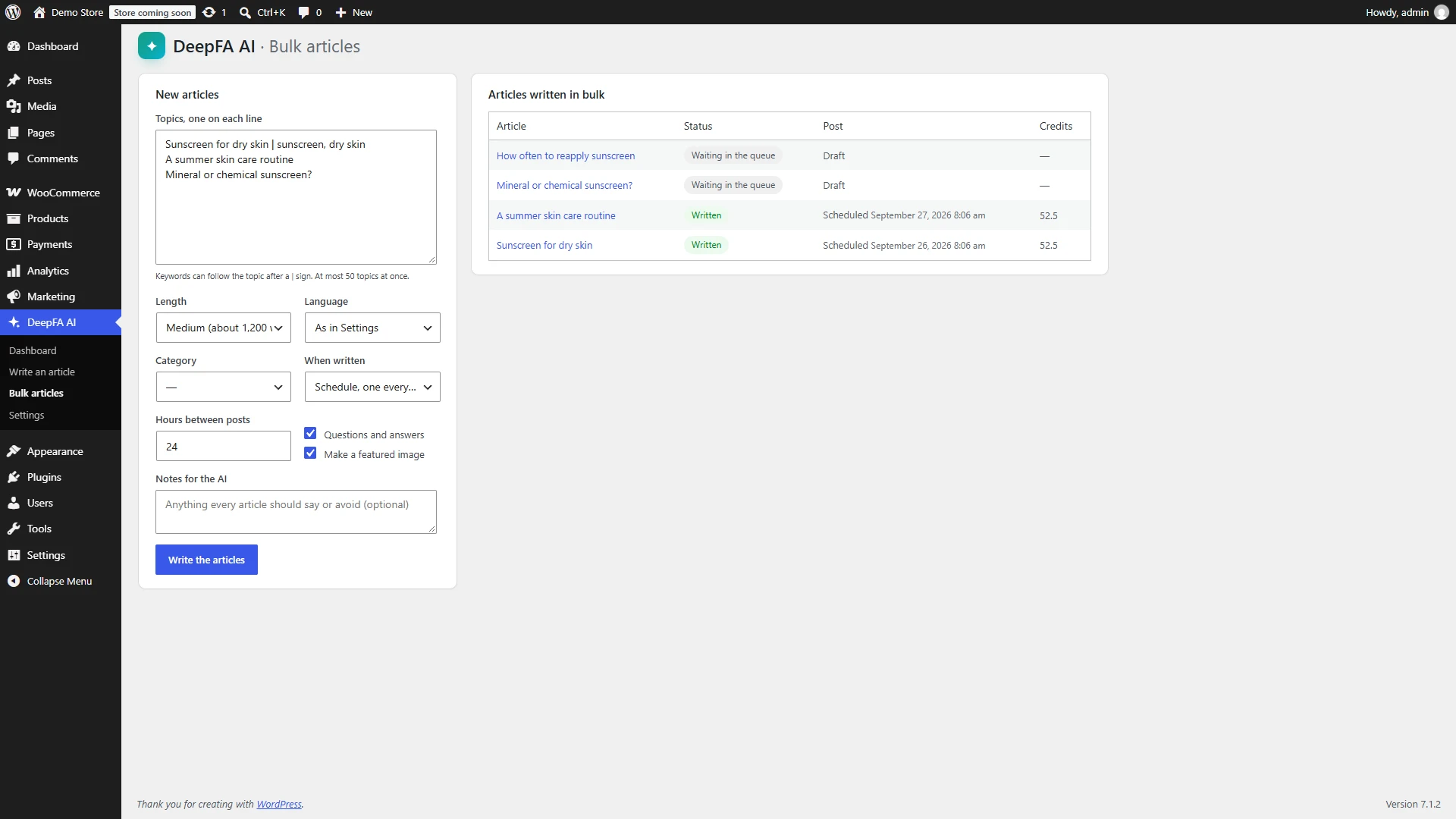Click the WordPress logo icon
This screenshot has height=819, width=1456.
click(13, 12)
